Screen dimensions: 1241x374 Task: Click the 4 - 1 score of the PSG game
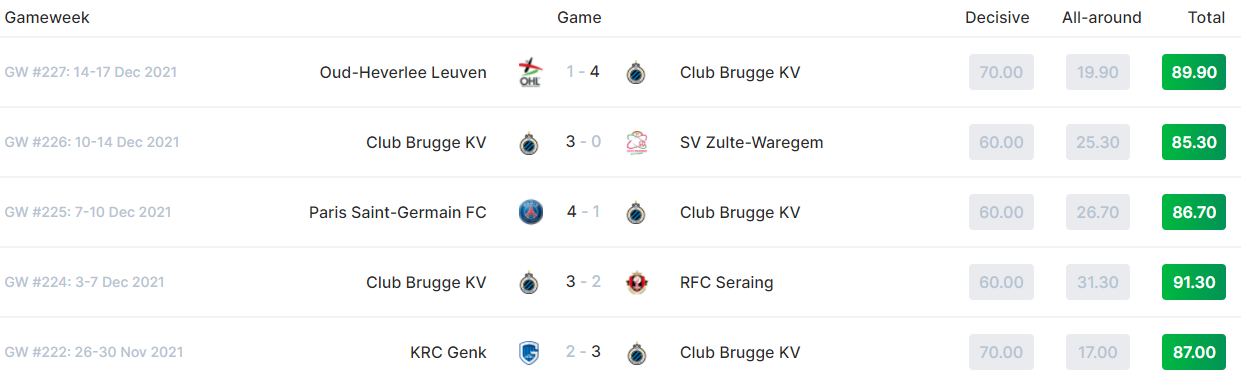[583, 212]
